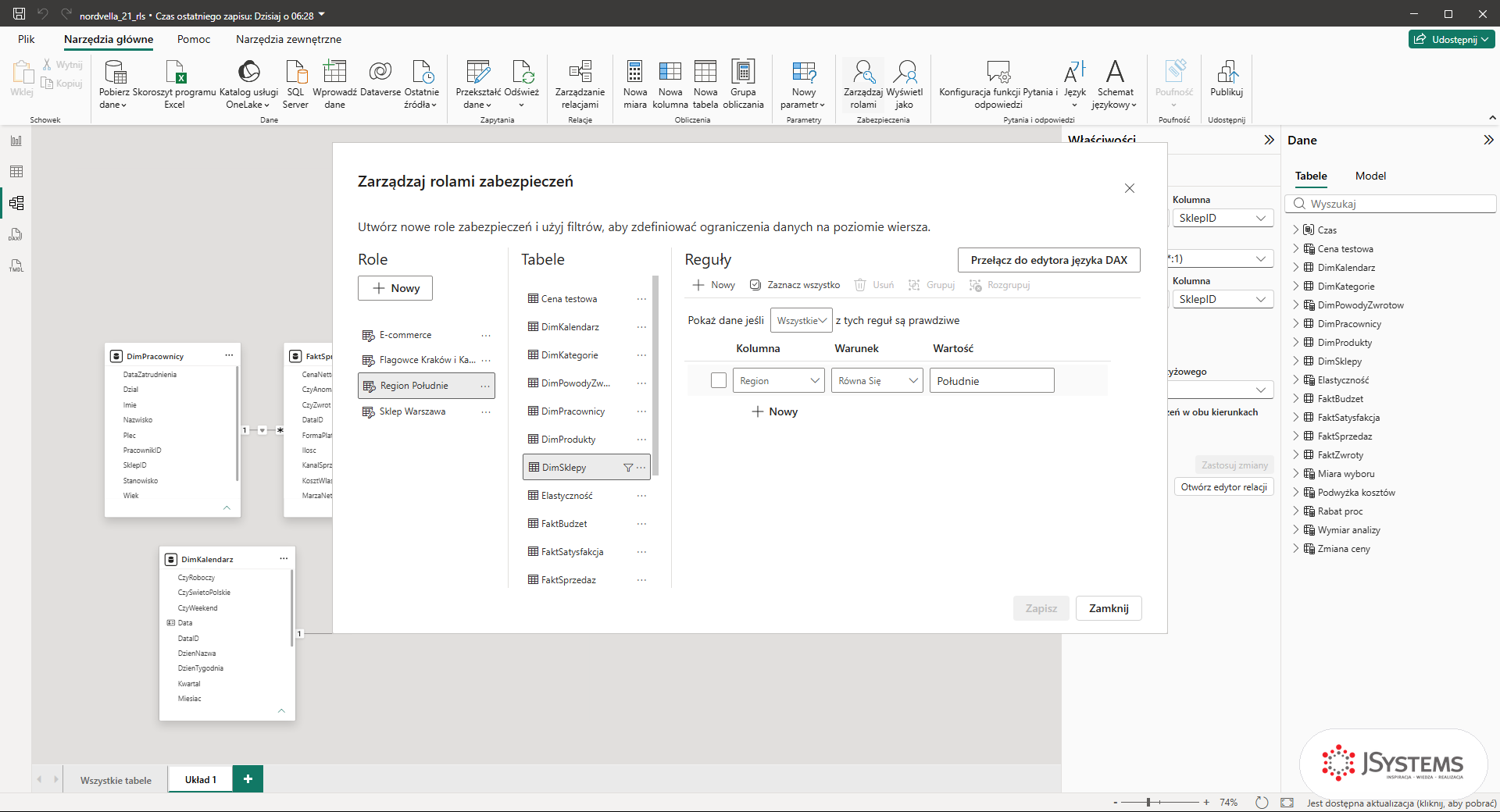The width and height of the screenshot is (1500, 812).
Task: Click the zoom slider in status bar
Action: (1159, 802)
